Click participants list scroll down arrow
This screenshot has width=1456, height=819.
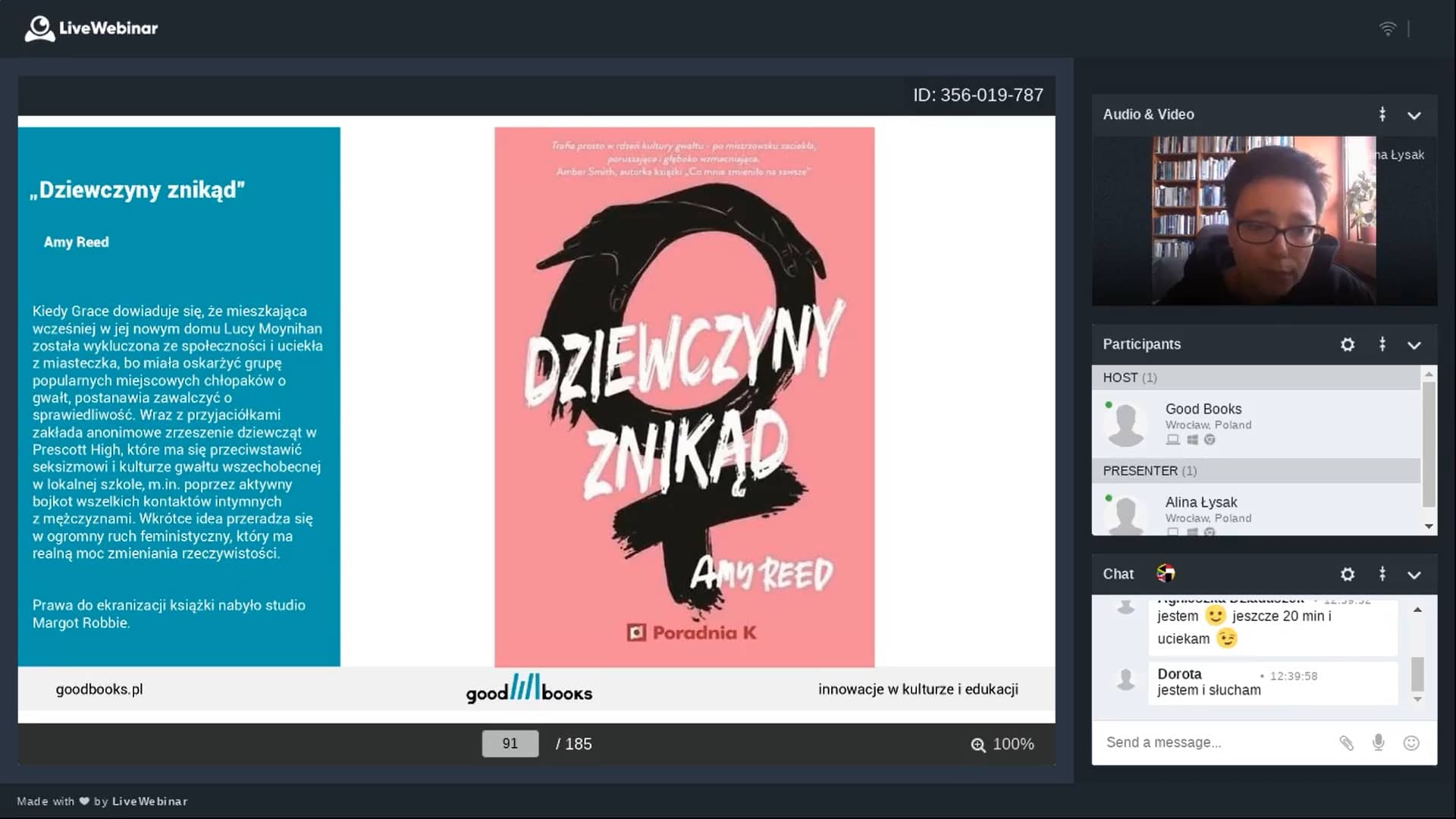1429,526
